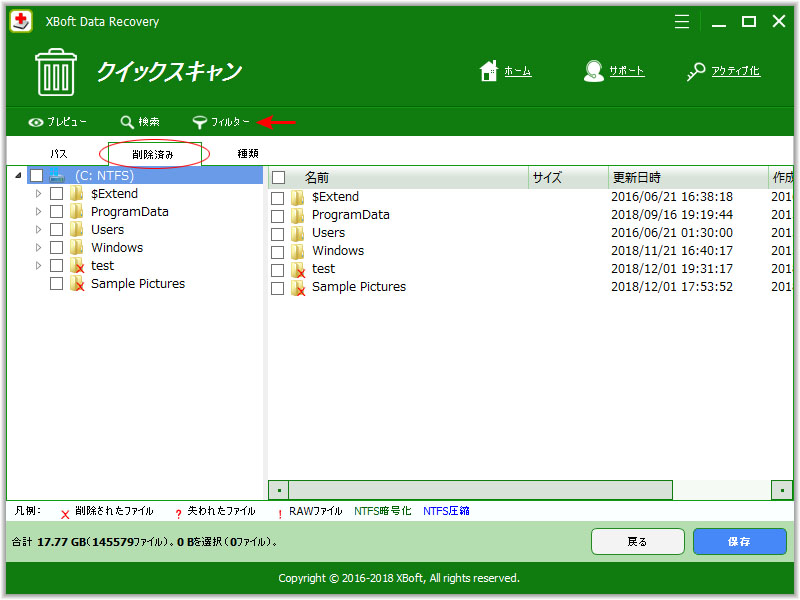The height and width of the screenshot is (600, 800).
Task: Check the Windows checkbox in the tree
Action: 57,247
